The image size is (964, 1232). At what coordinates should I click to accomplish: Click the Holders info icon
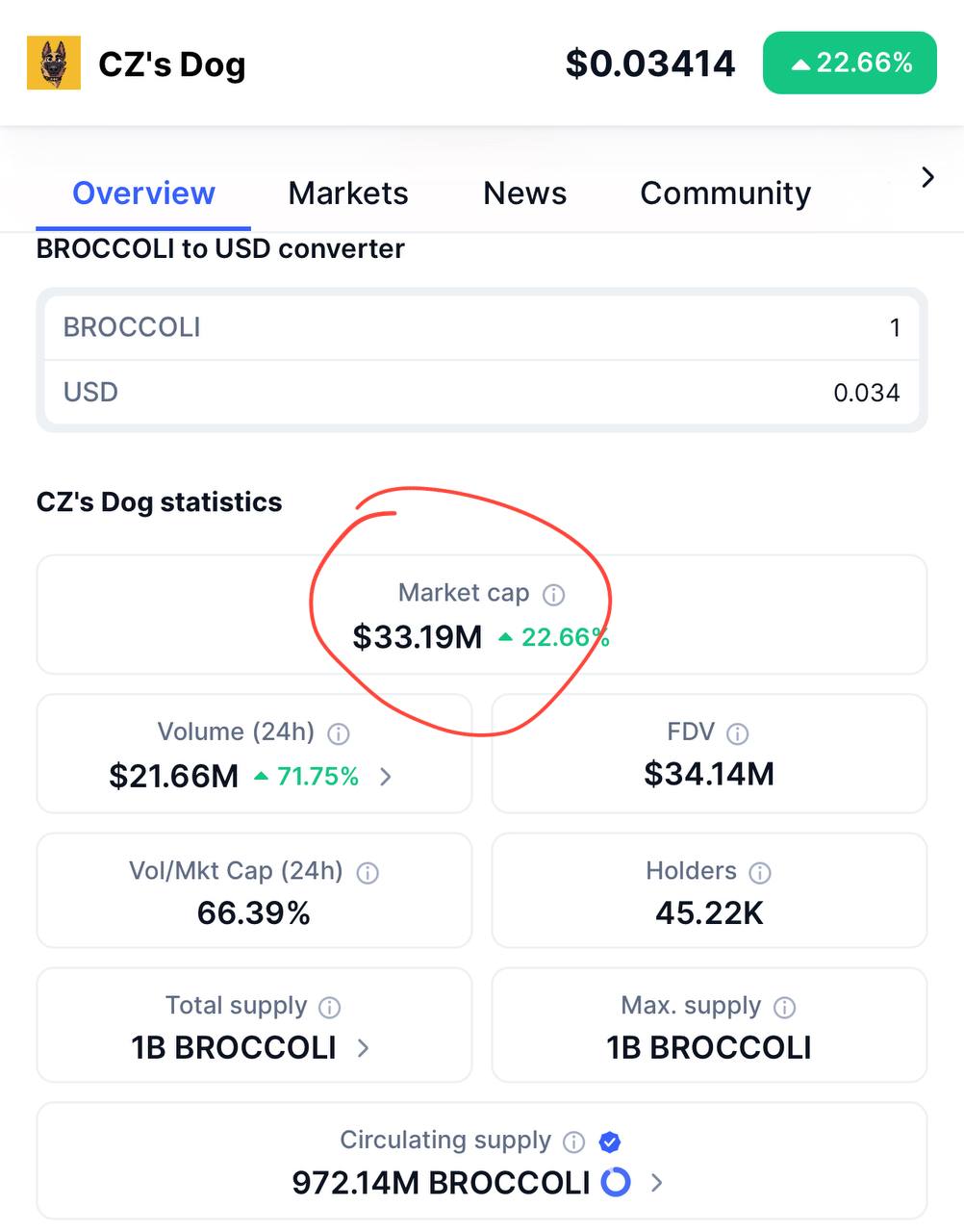[760, 873]
